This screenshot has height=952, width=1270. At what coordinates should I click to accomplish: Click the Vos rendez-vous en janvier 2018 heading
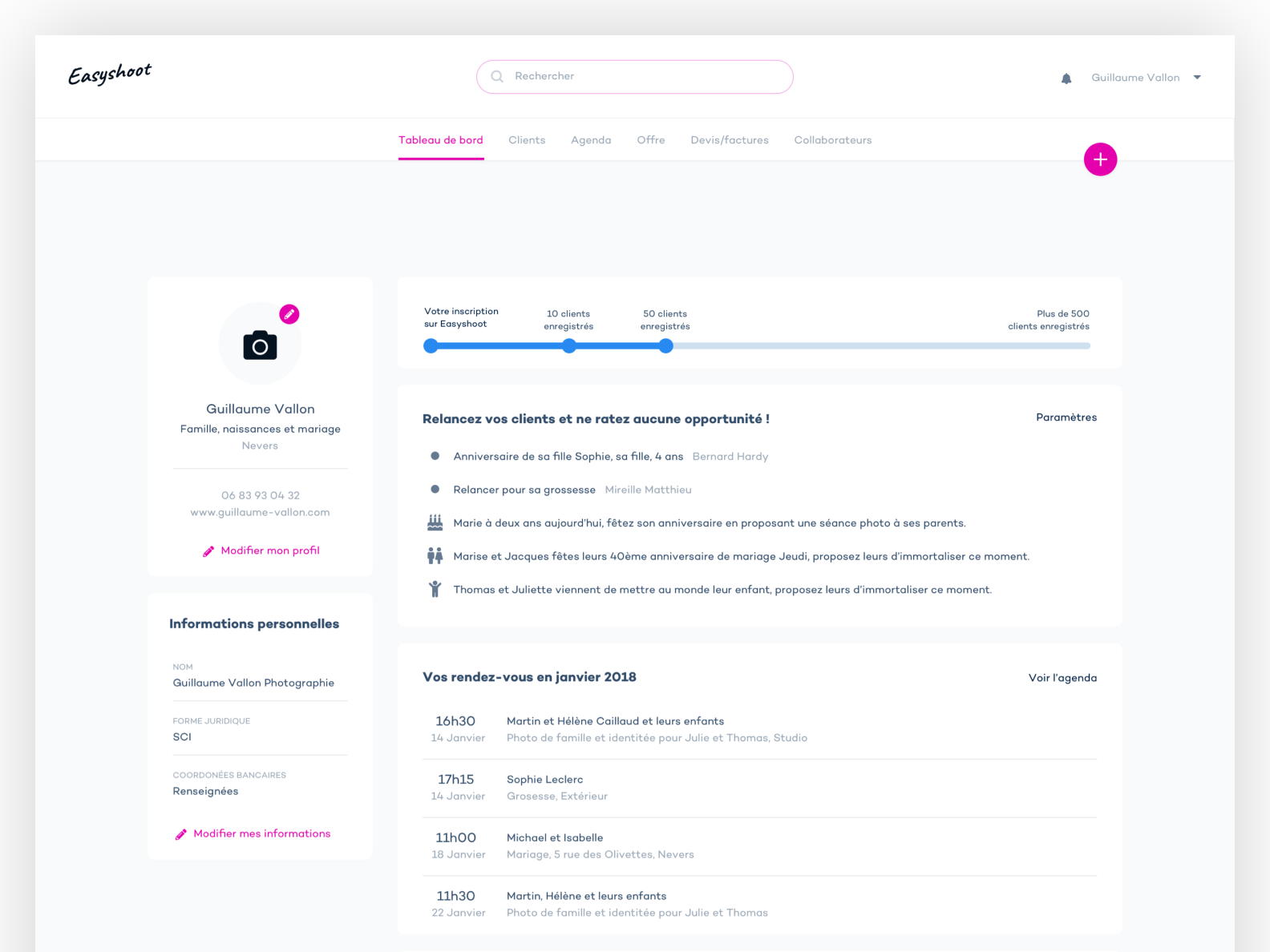coord(529,677)
